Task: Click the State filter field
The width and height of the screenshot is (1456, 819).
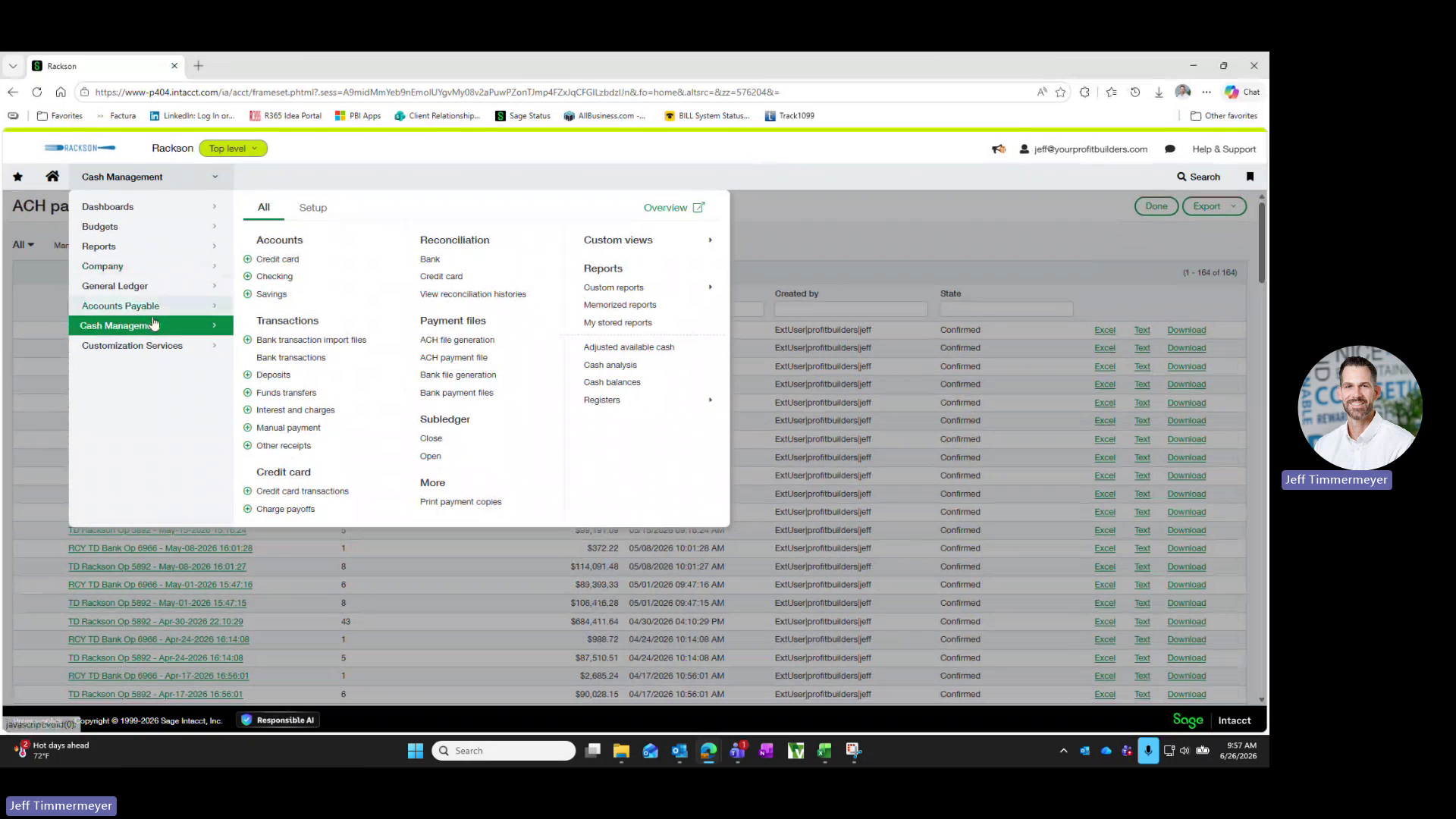Action: pyautogui.click(x=1006, y=309)
